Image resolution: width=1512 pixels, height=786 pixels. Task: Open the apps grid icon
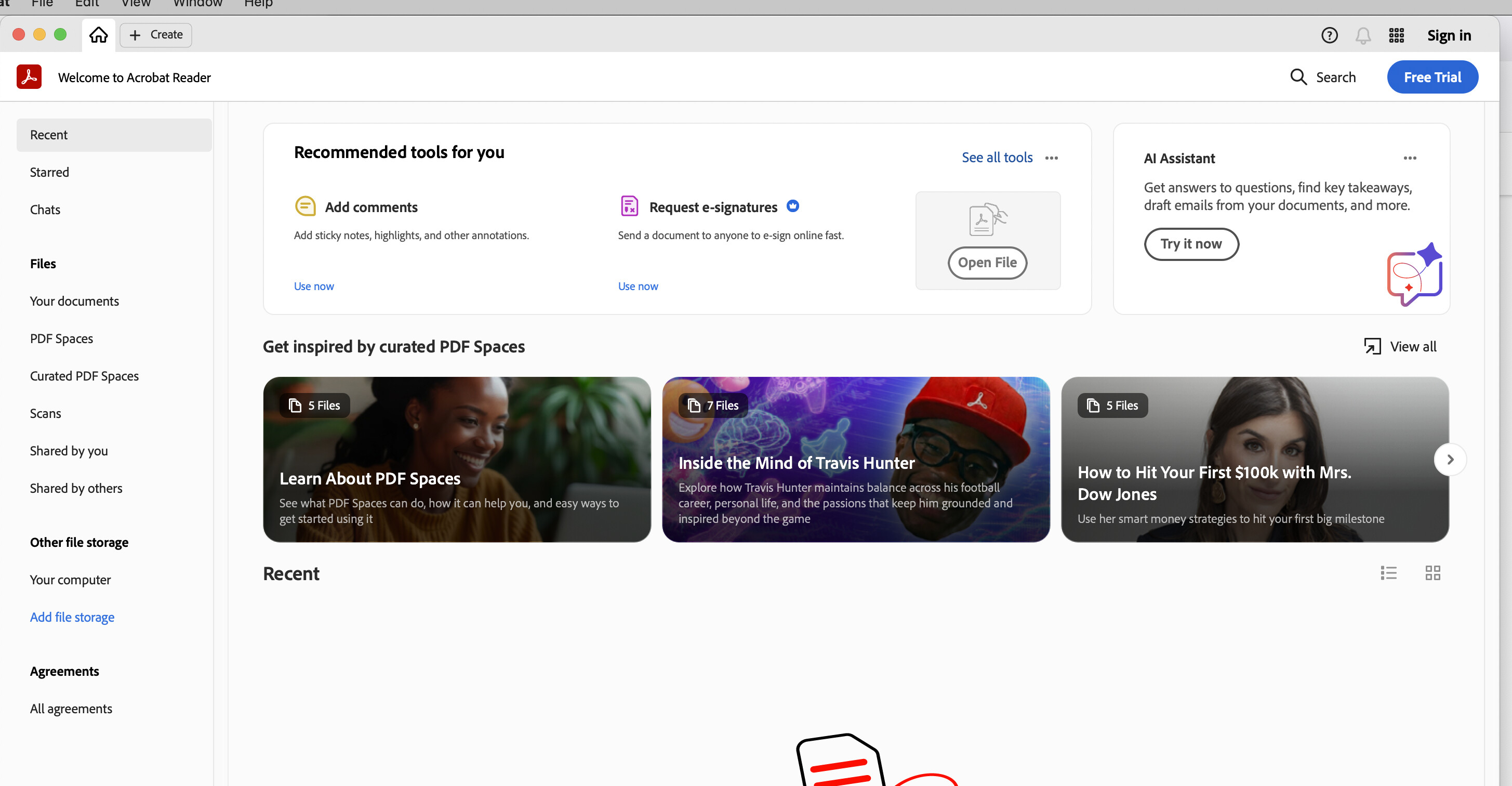click(1396, 35)
